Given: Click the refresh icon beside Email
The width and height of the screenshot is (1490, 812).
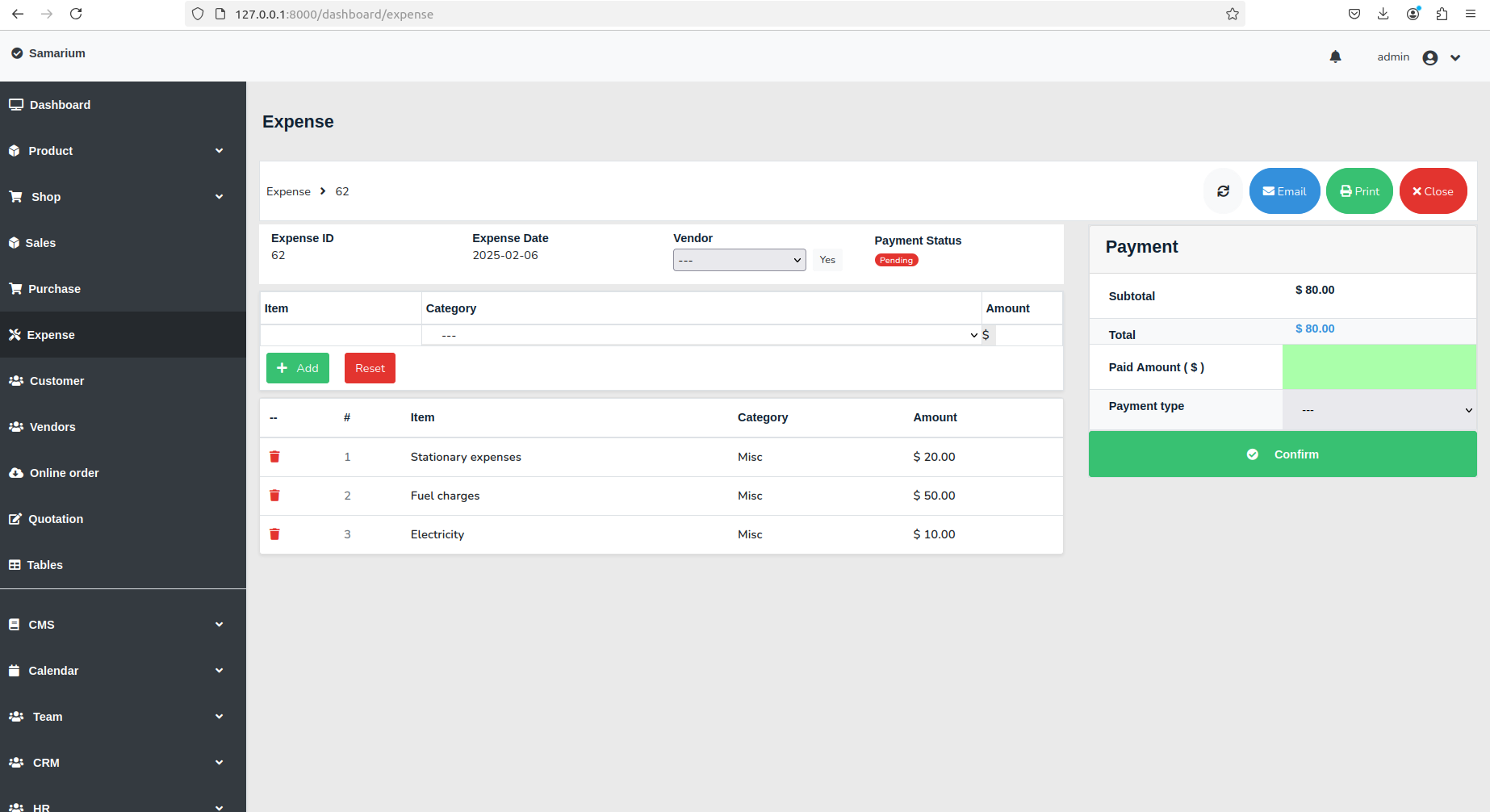Looking at the screenshot, I should pos(1223,191).
